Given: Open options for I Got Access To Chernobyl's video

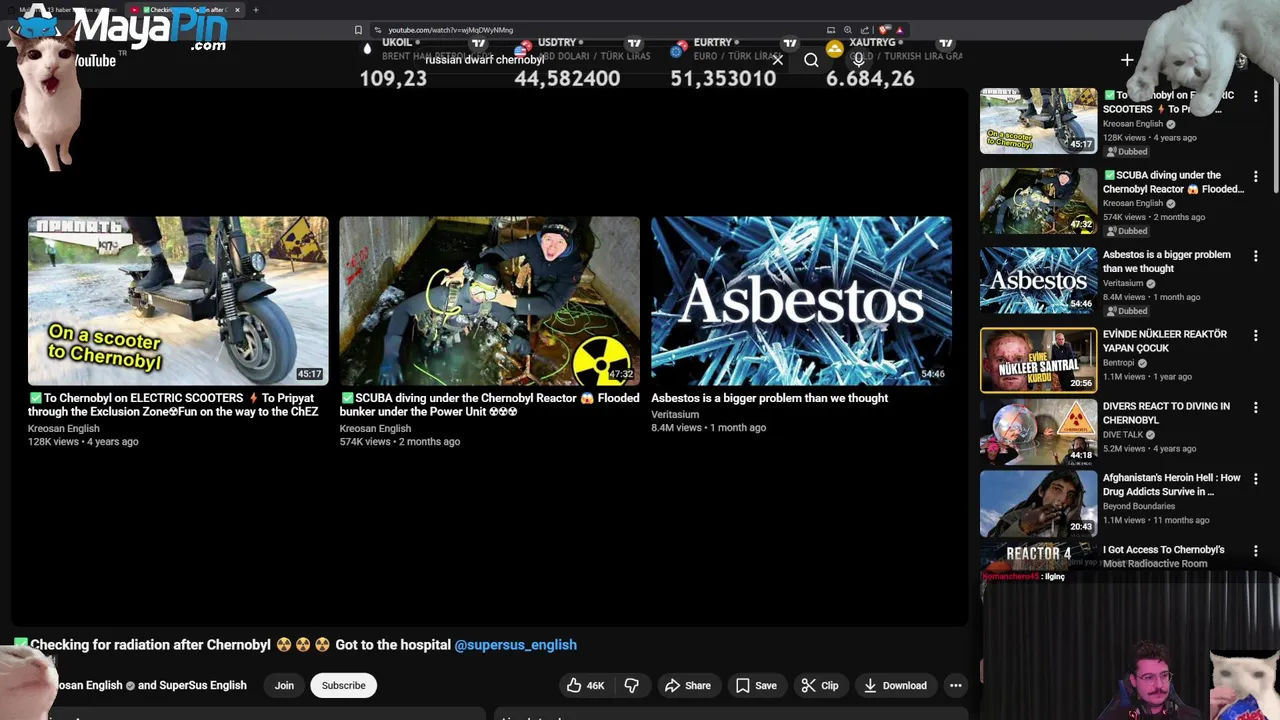Looking at the screenshot, I should coord(1256,550).
